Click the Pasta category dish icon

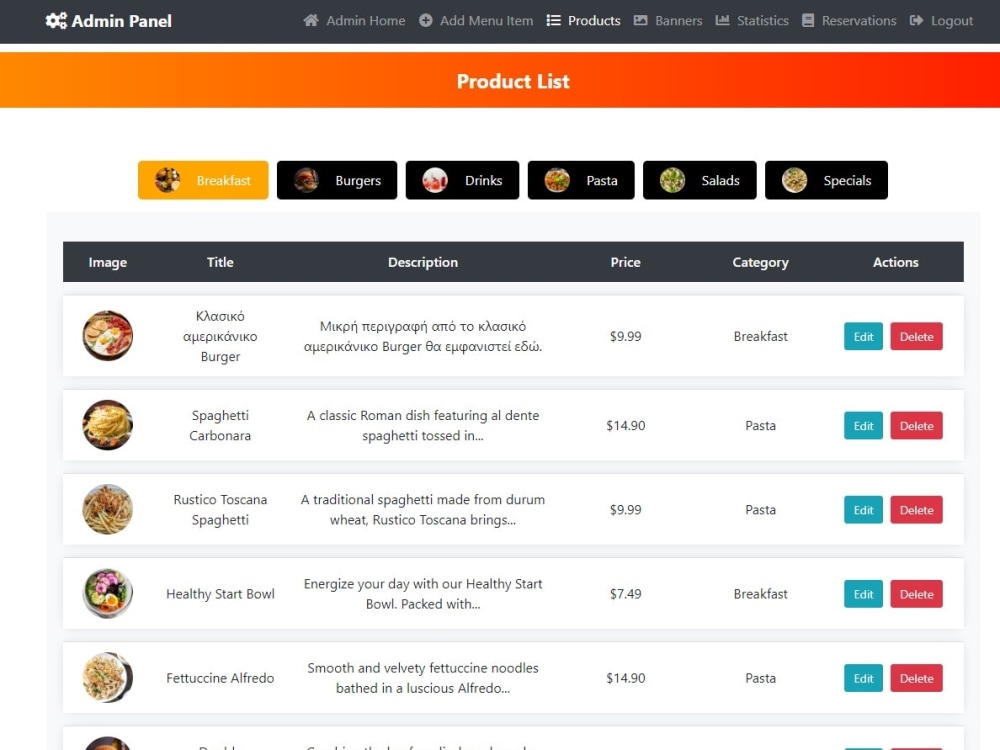tap(557, 180)
